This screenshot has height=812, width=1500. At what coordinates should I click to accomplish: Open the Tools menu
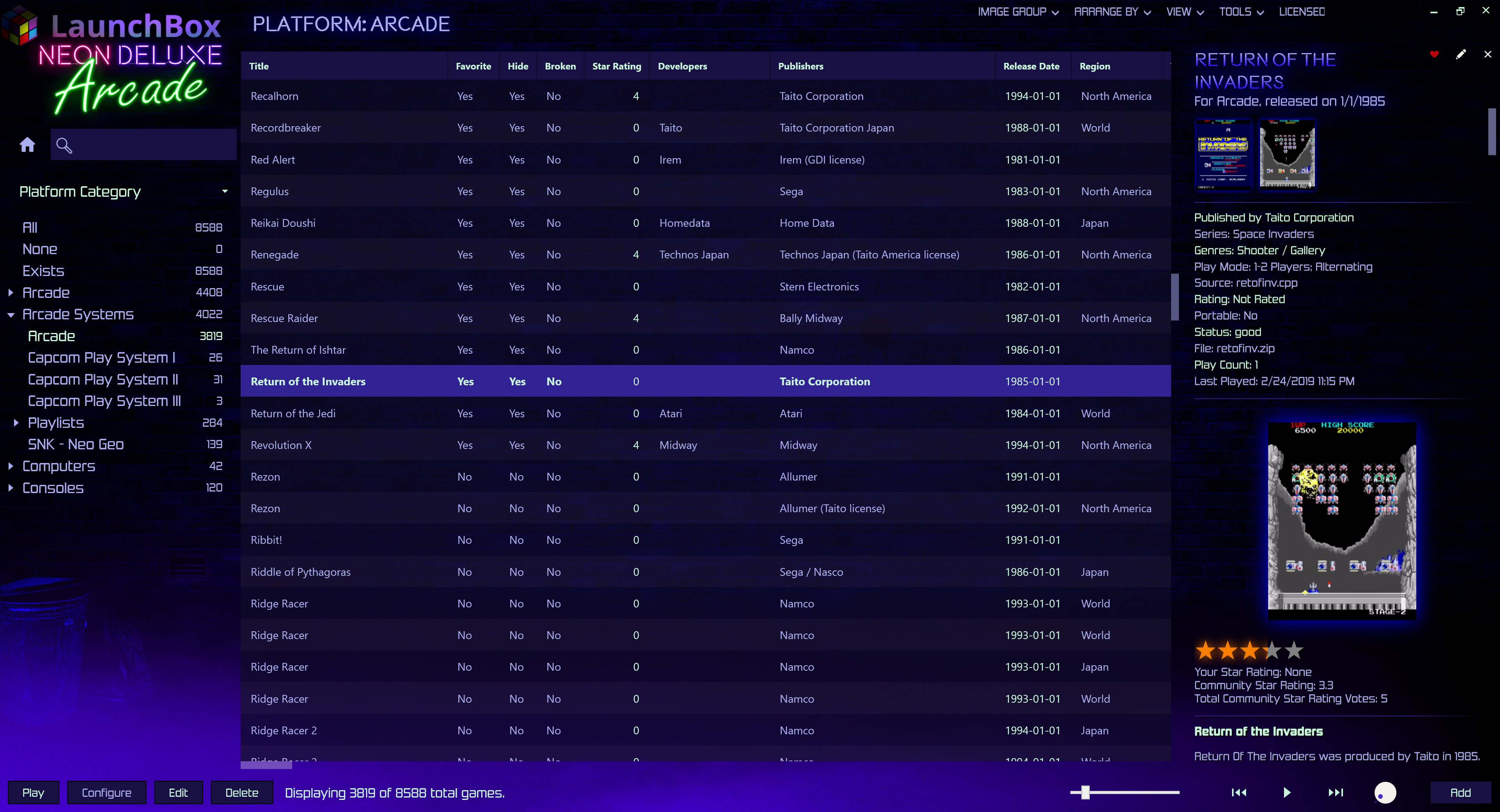[x=1241, y=12]
